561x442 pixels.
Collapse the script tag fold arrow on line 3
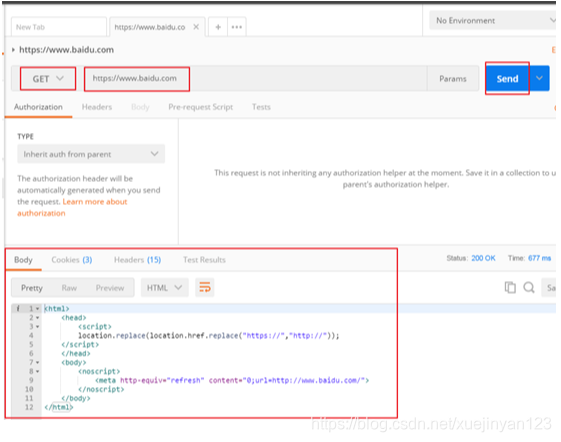tap(37, 326)
